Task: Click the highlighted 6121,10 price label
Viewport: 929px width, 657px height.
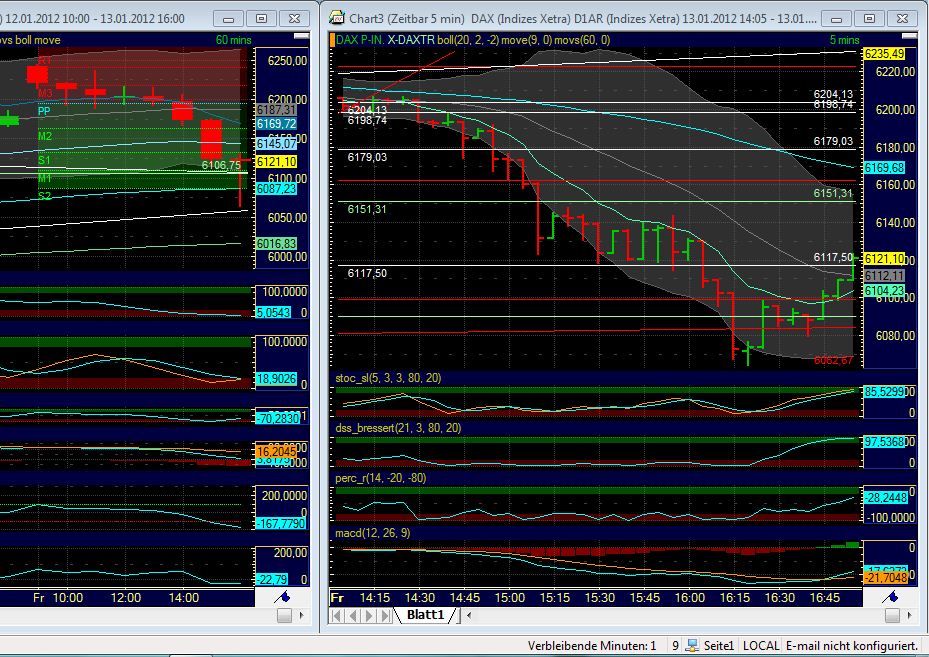Action: 884,258
